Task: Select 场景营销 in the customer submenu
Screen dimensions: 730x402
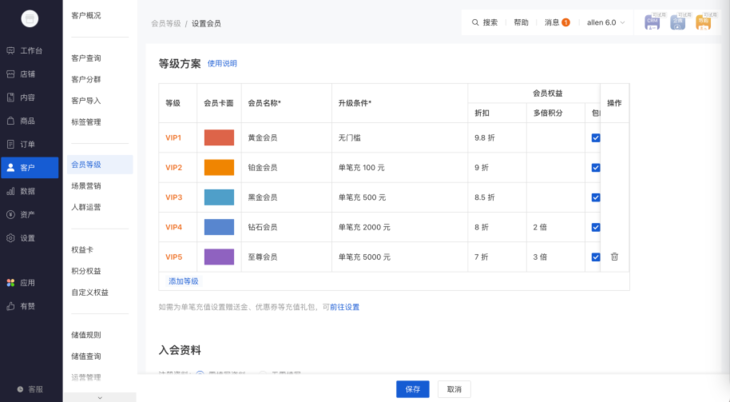Action: [x=86, y=186]
